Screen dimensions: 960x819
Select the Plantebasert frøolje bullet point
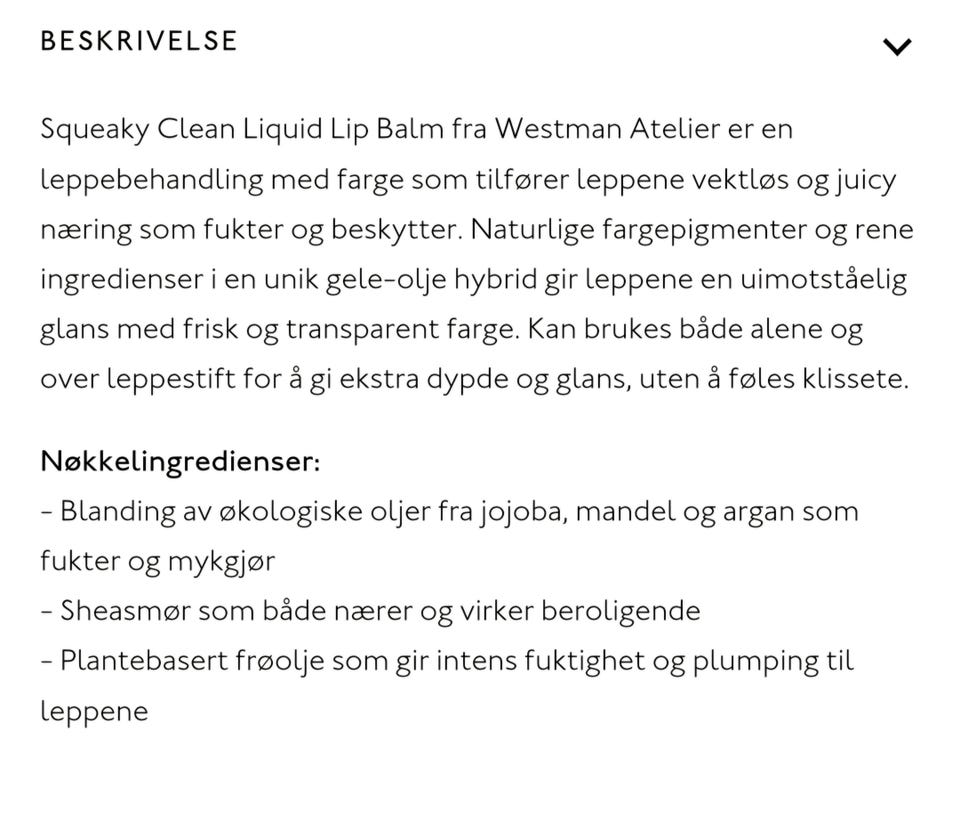pos(447,661)
